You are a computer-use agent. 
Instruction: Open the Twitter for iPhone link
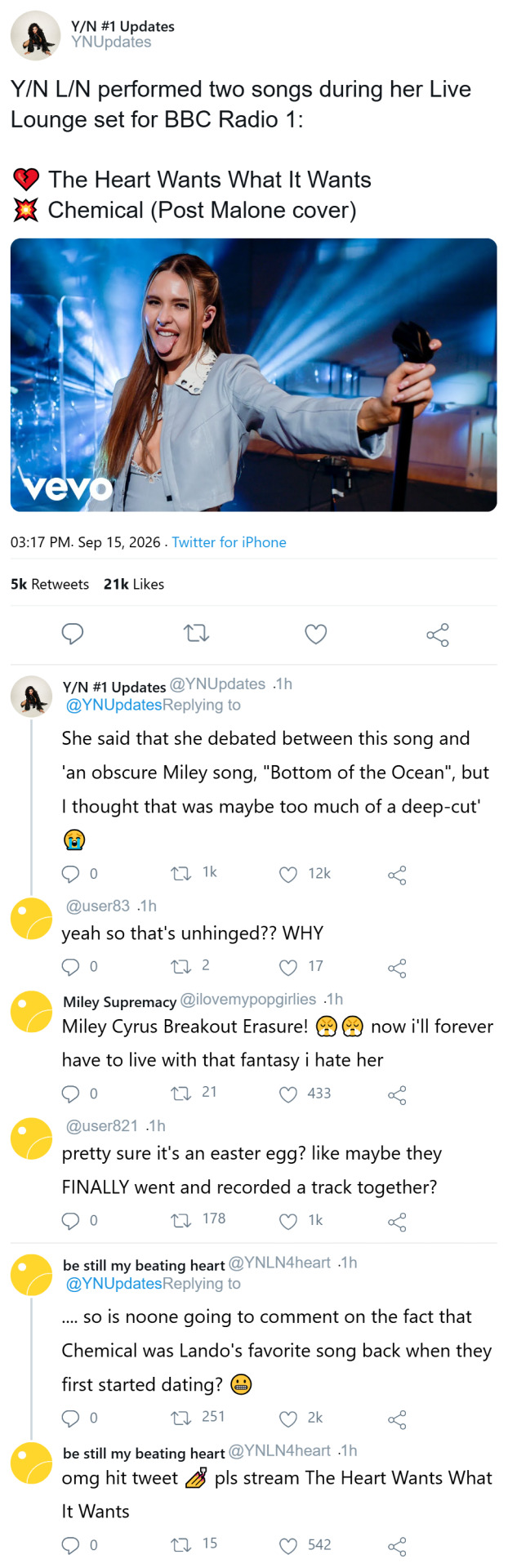[229, 542]
